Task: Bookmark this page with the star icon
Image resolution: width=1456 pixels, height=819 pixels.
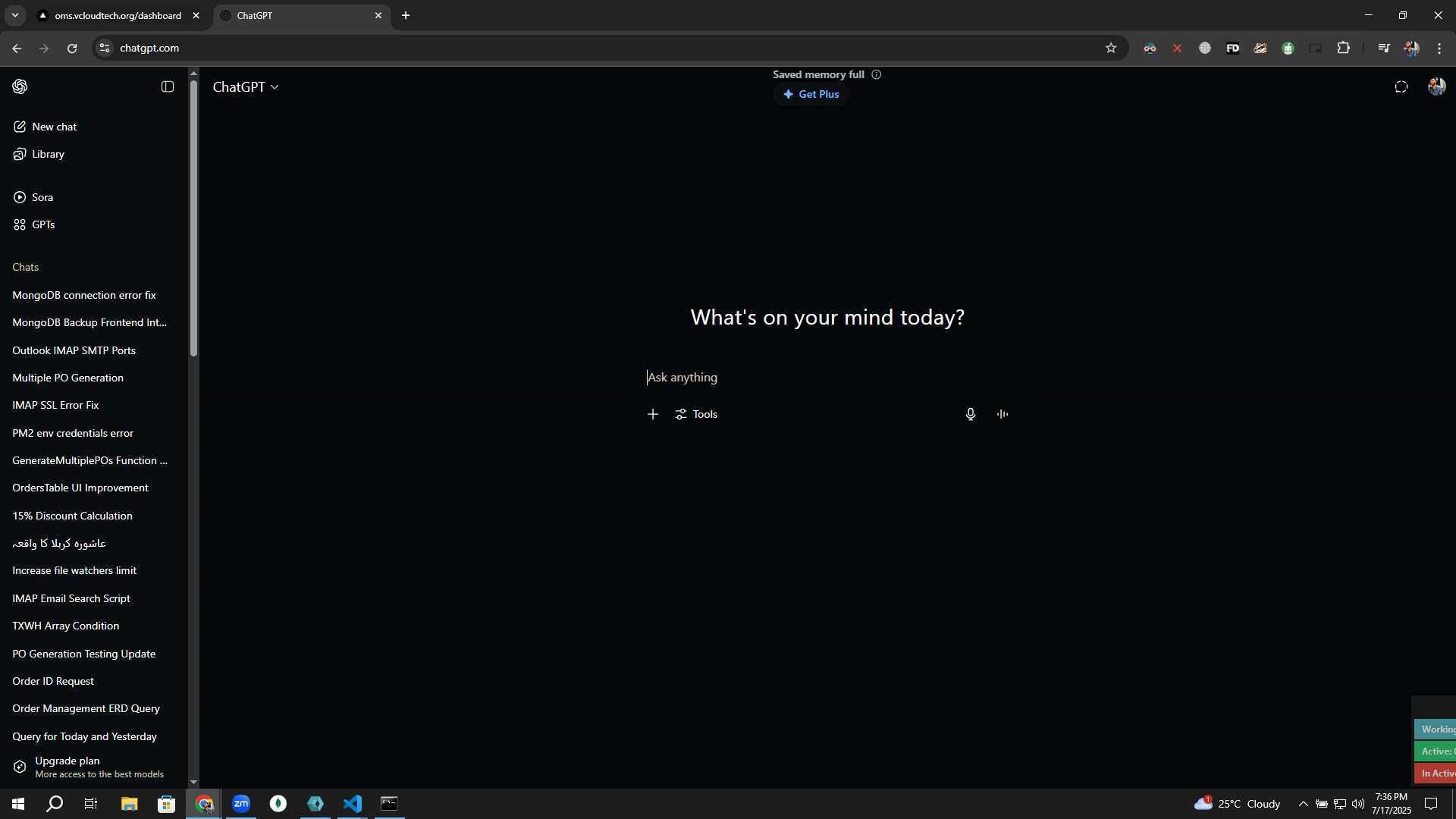Action: point(1111,48)
